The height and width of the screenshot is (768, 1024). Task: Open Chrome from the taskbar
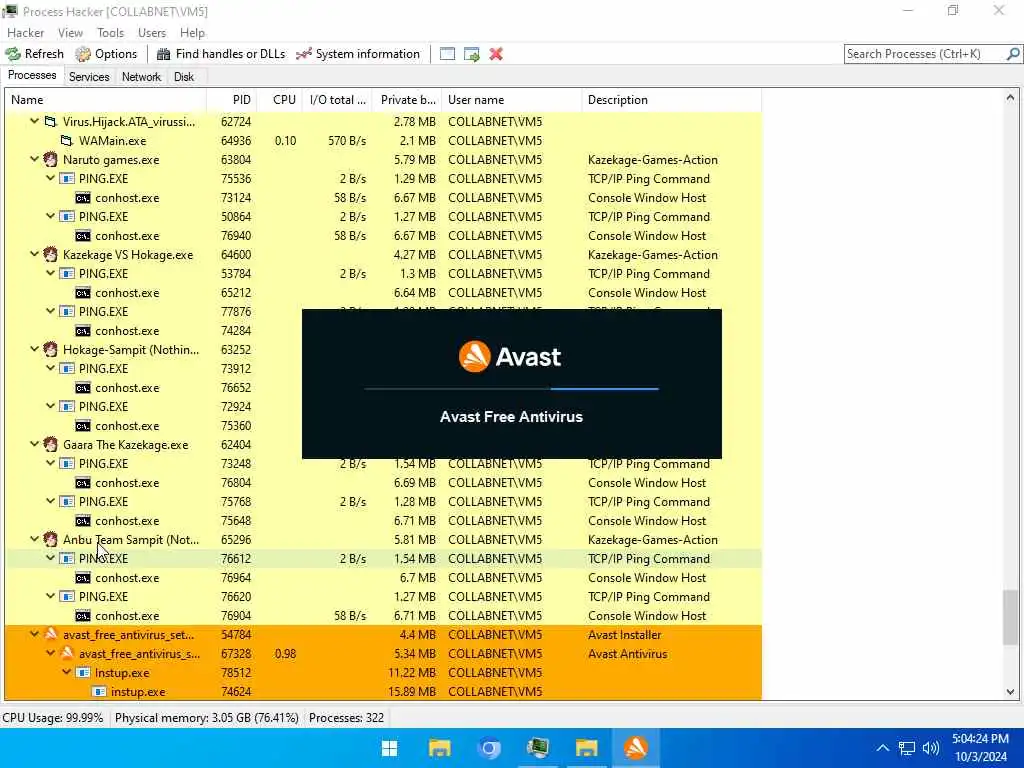[488, 748]
